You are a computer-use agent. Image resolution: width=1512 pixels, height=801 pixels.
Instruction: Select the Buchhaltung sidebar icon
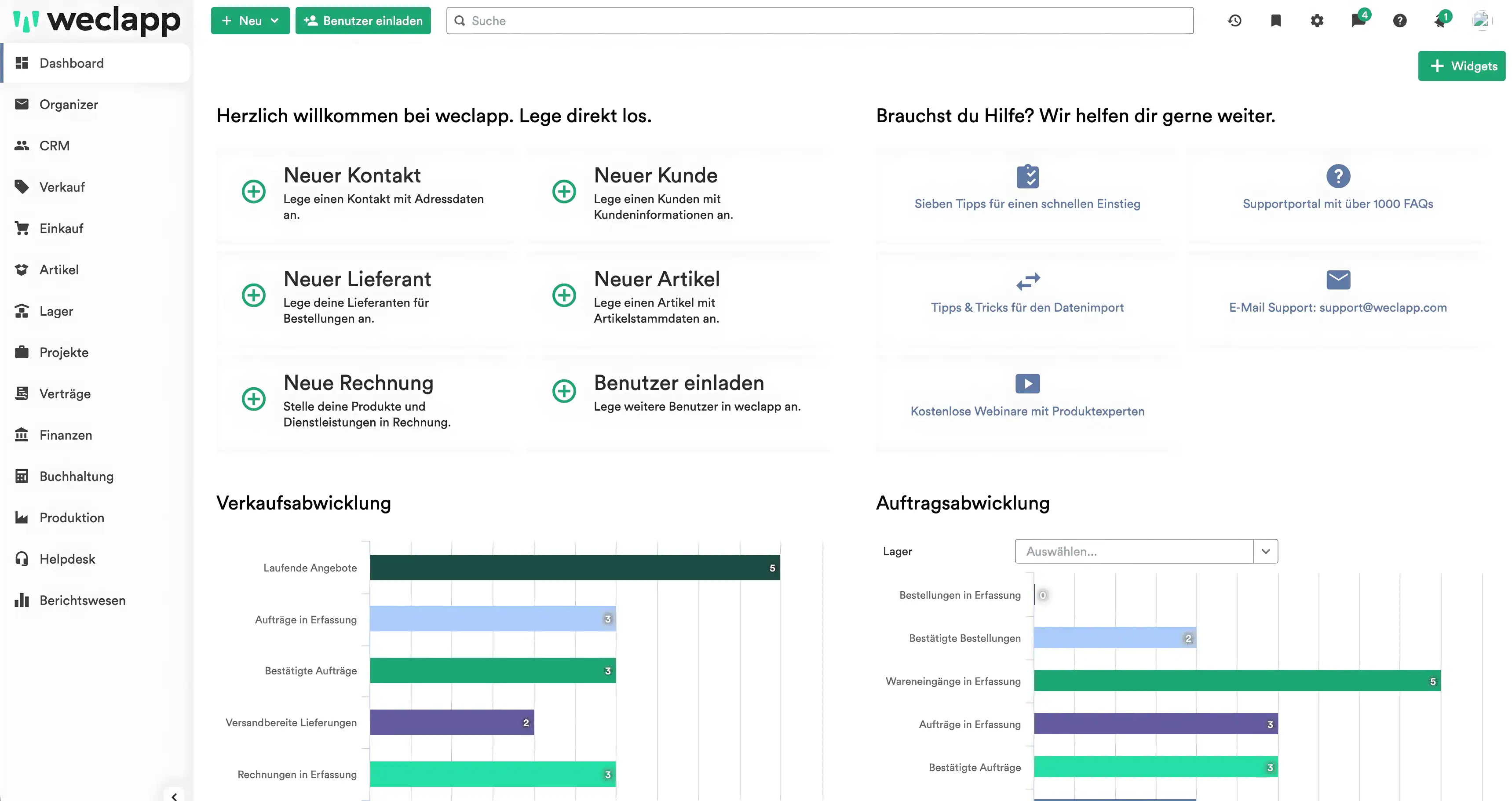pyautogui.click(x=22, y=476)
